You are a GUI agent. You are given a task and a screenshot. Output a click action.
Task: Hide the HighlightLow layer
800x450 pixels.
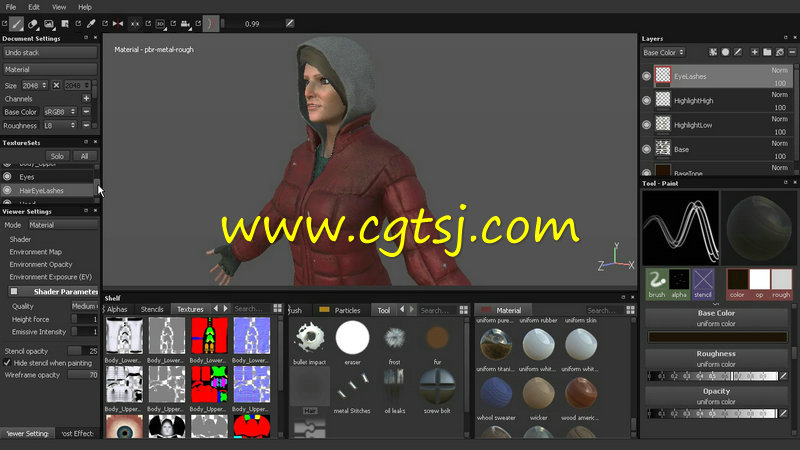tap(646, 125)
